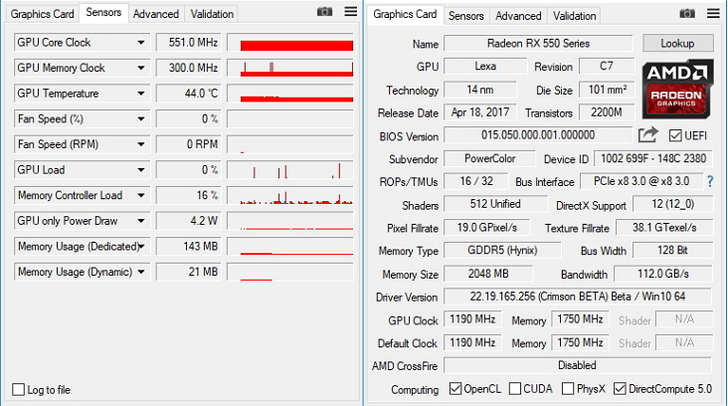
Task: Click Bus Interface question mark help icon
Action: (710, 181)
